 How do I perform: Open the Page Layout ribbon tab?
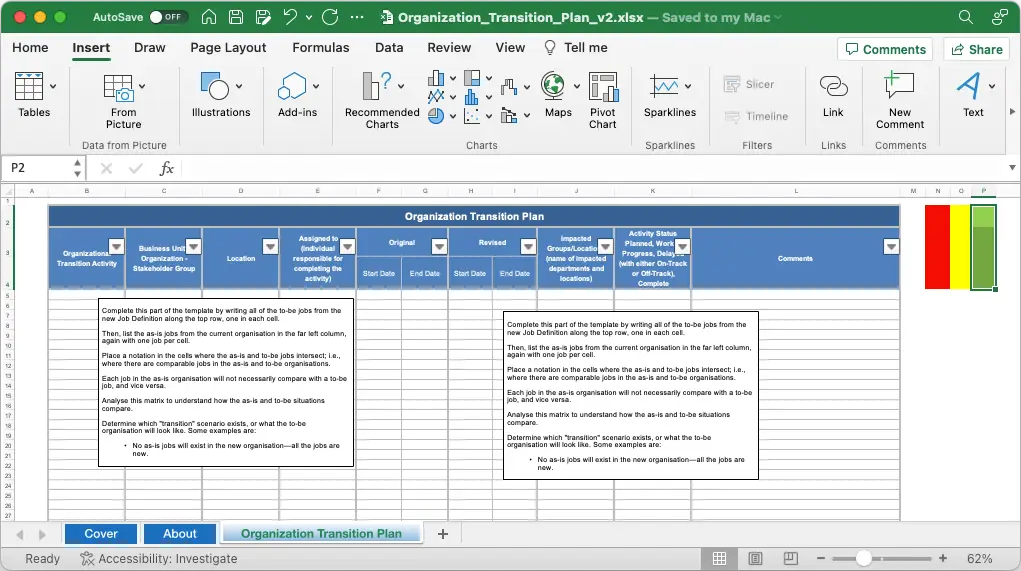click(228, 48)
